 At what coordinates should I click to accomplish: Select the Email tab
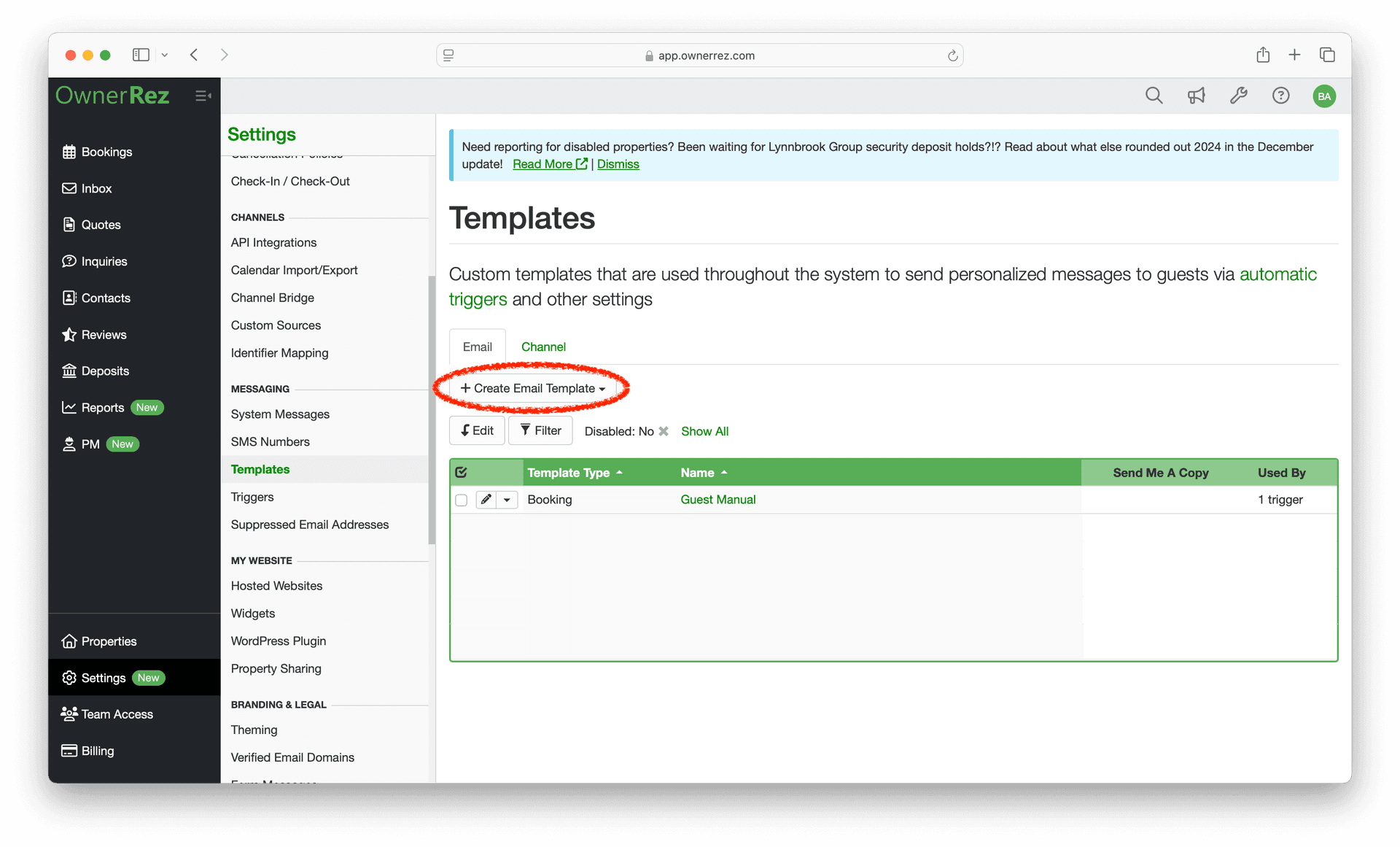[477, 347]
